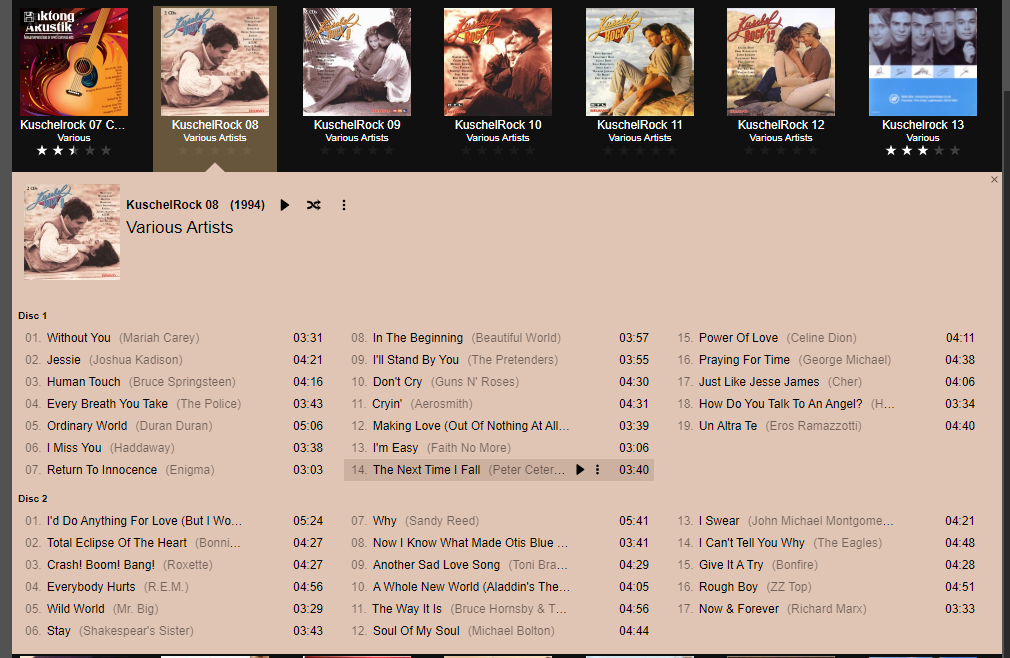Select track Without You by Mariah Carey

(173, 338)
